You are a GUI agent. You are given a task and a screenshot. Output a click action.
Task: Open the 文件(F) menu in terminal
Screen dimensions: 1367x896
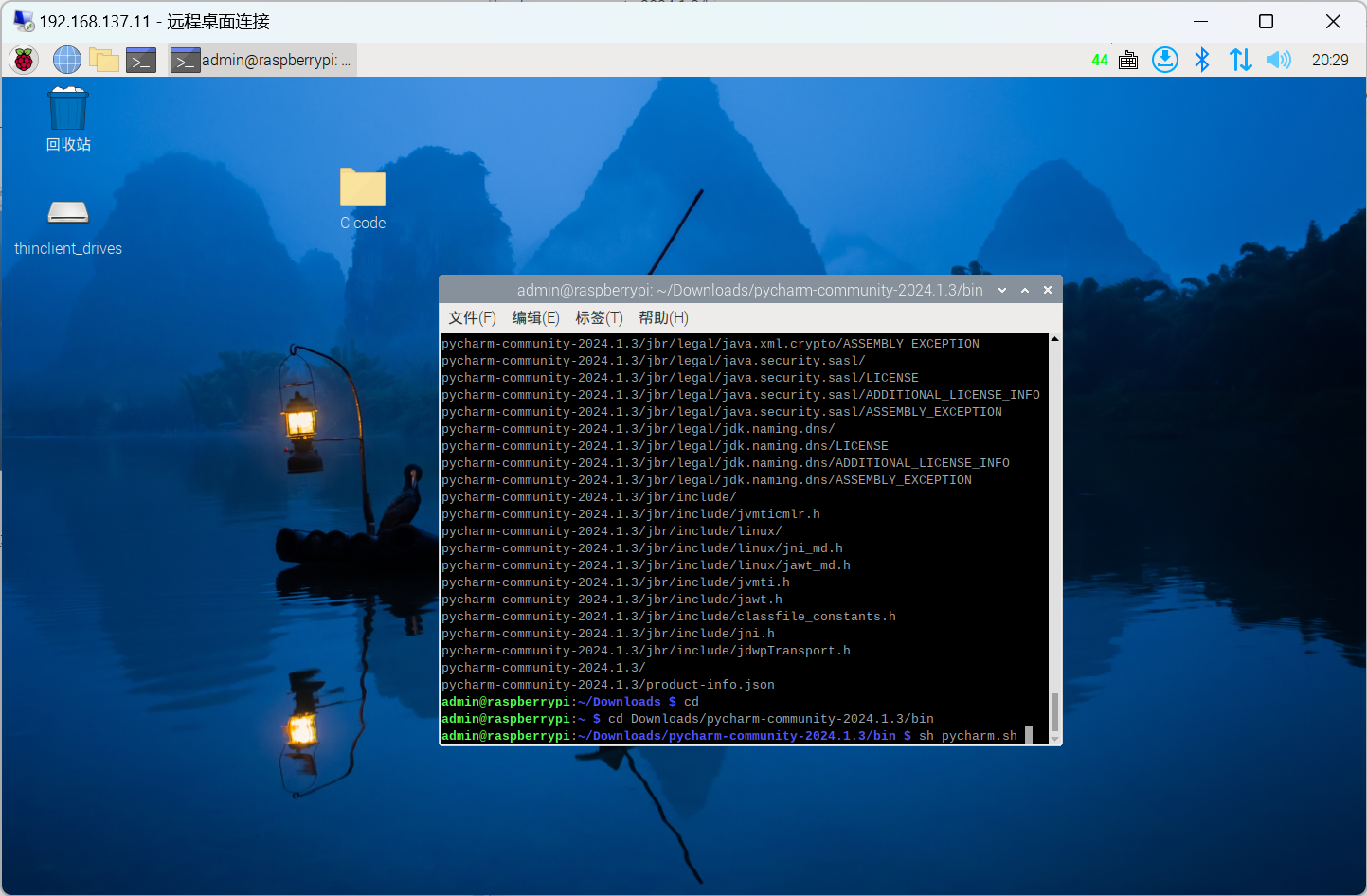[472, 318]
